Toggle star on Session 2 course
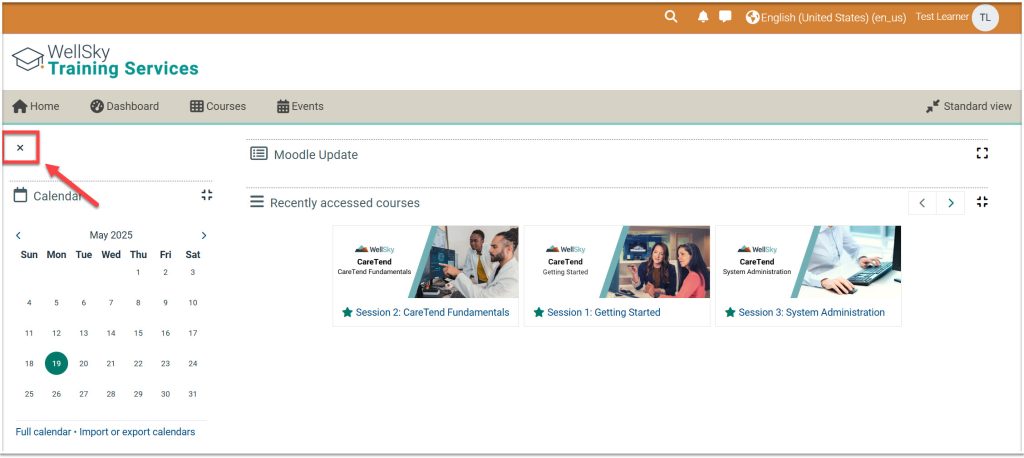The image size is (1024, 458). (x=347, y=312)
